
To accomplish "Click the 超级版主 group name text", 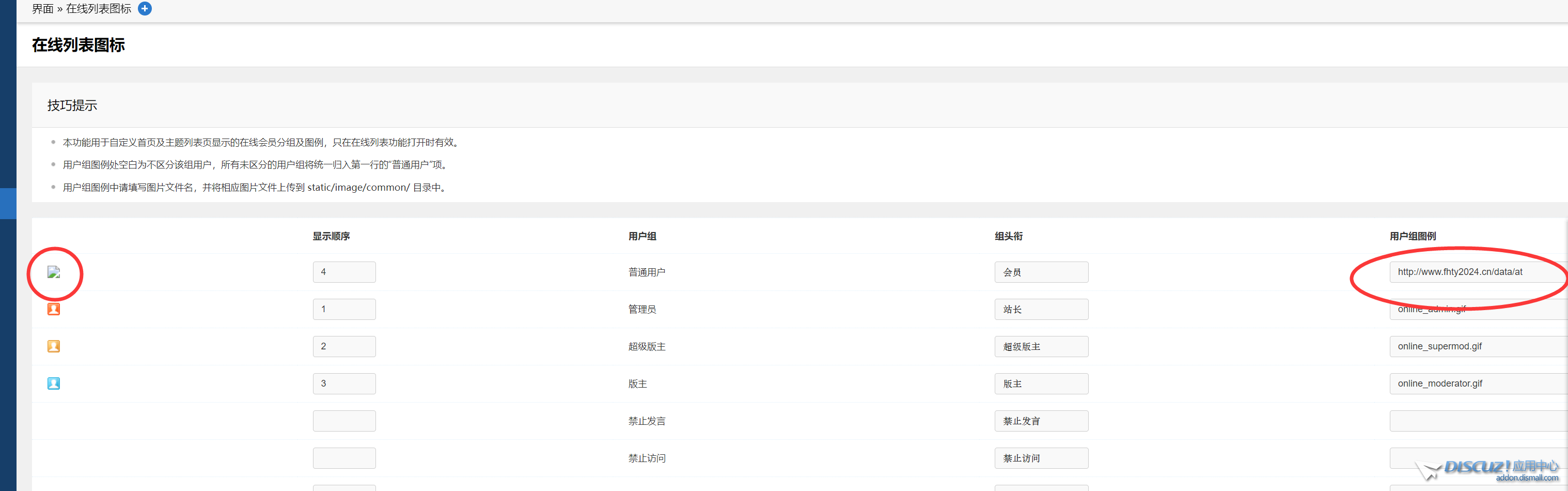I will point(647,347).
